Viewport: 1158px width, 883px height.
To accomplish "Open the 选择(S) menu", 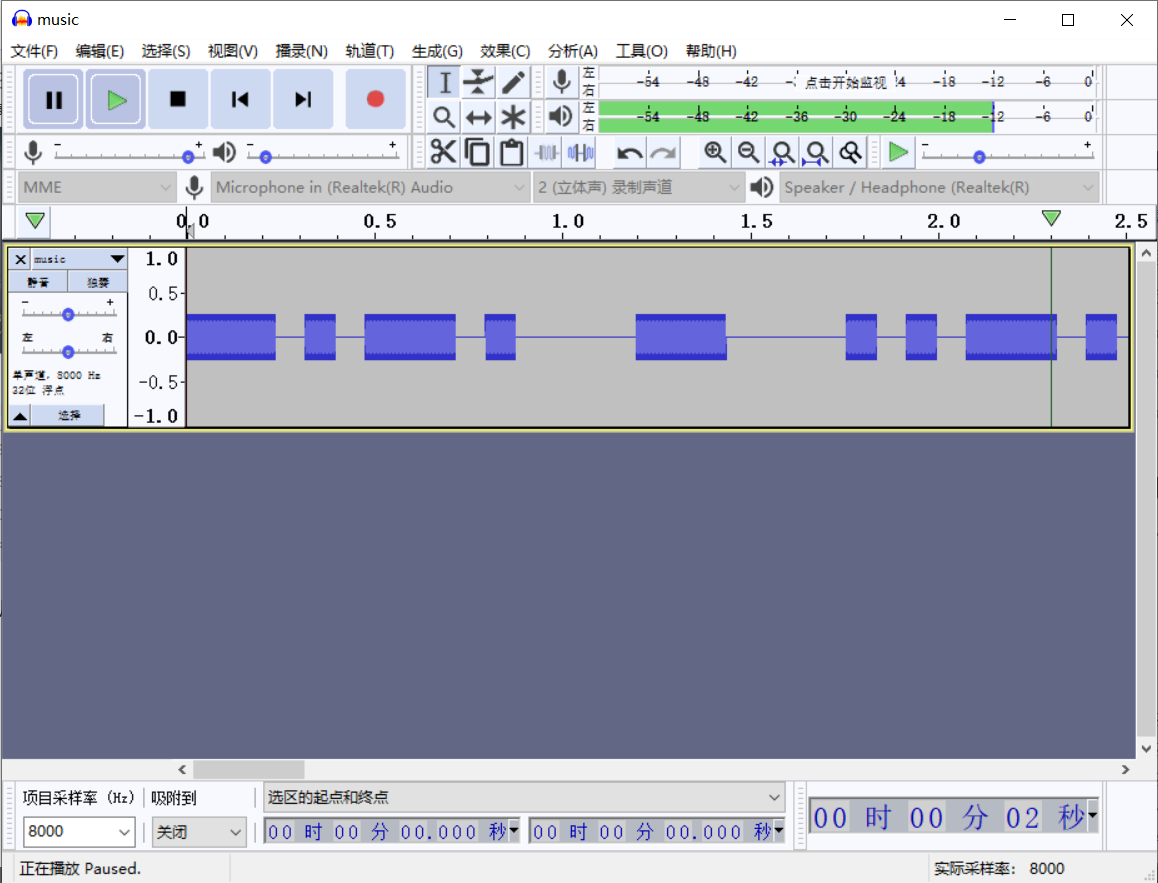I will (165, 51).
